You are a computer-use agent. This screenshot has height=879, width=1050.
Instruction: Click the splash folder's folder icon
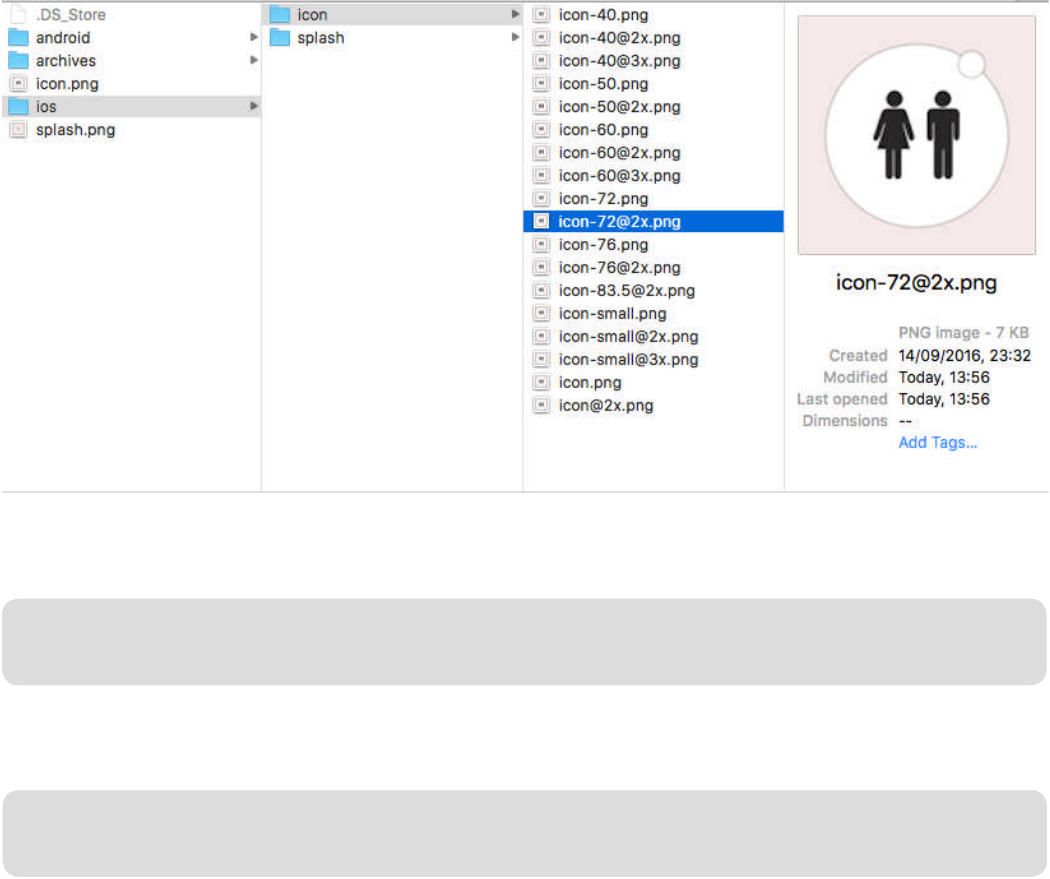tap(280, 37)
